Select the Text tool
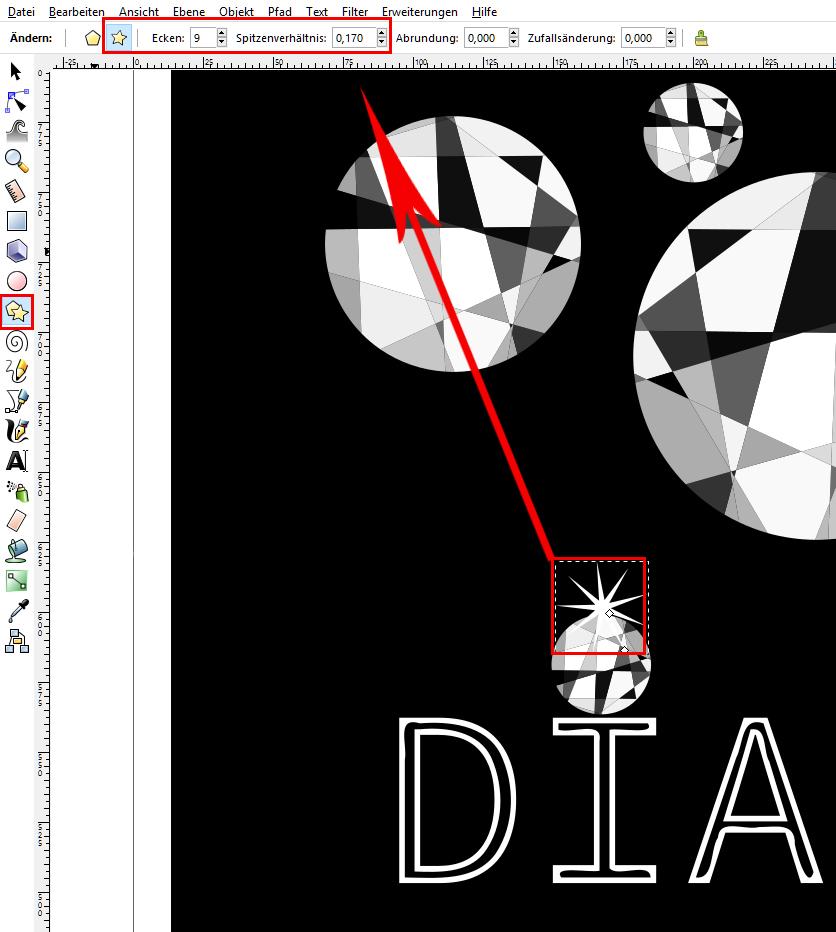 (17, 461)
